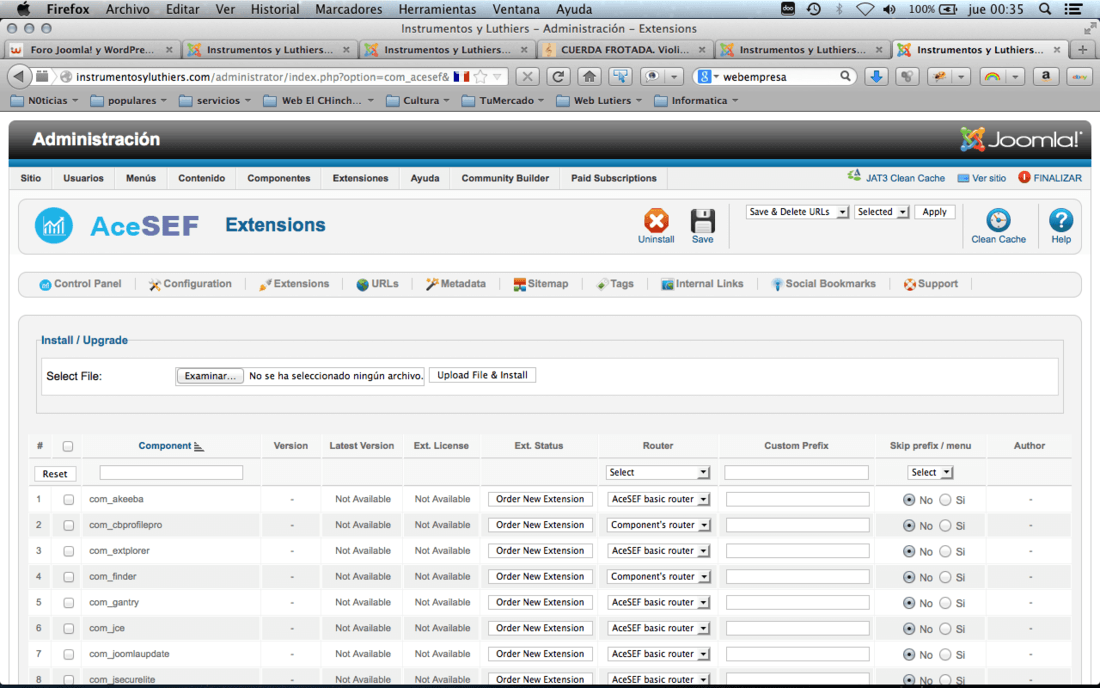Open the Componentes Joomla menu
Image resolution: width=1100 pixels, height=688 pixels.
(x=279, y=178)
